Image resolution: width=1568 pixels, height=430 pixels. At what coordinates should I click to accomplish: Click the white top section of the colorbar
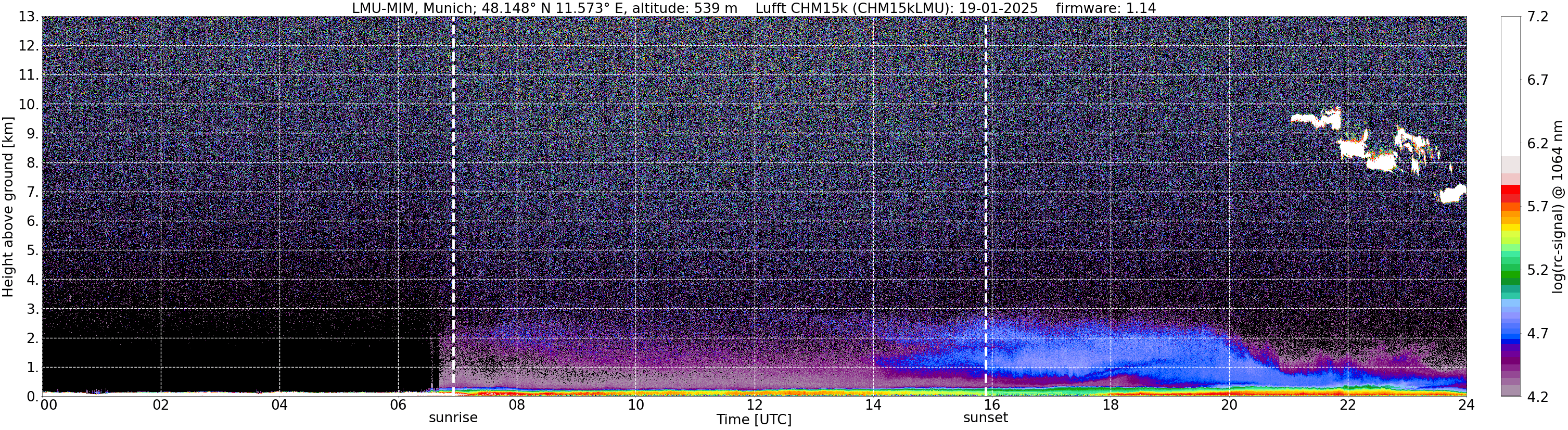1510,85
